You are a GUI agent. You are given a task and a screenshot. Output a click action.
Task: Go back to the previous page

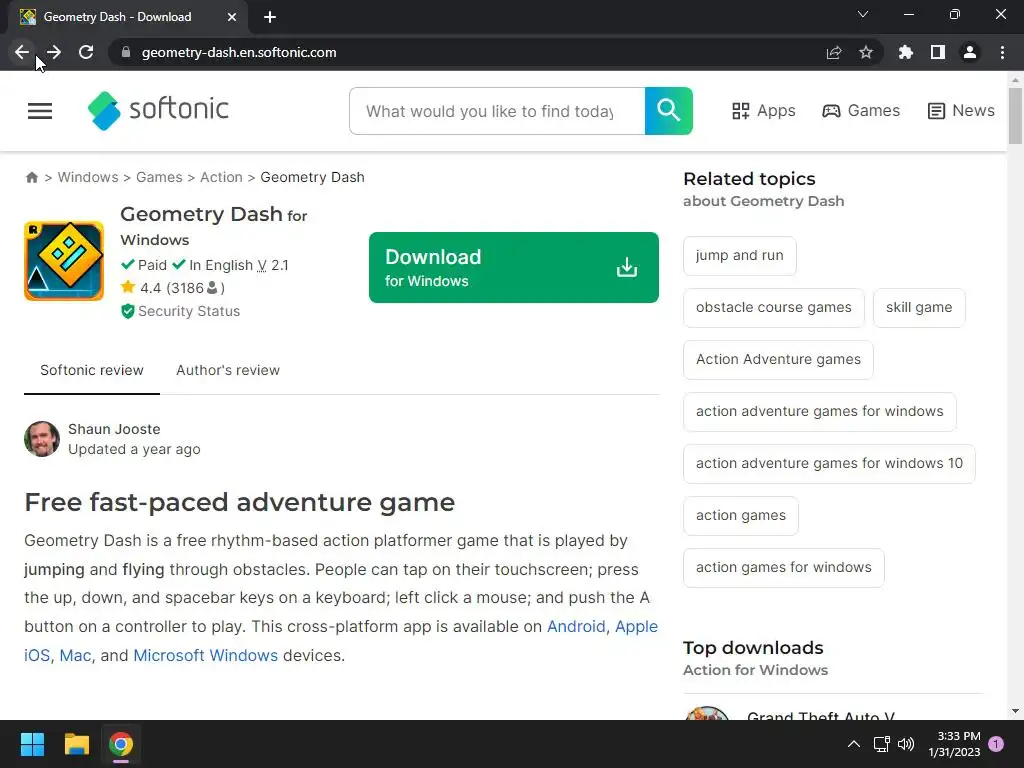click(22, 52)
